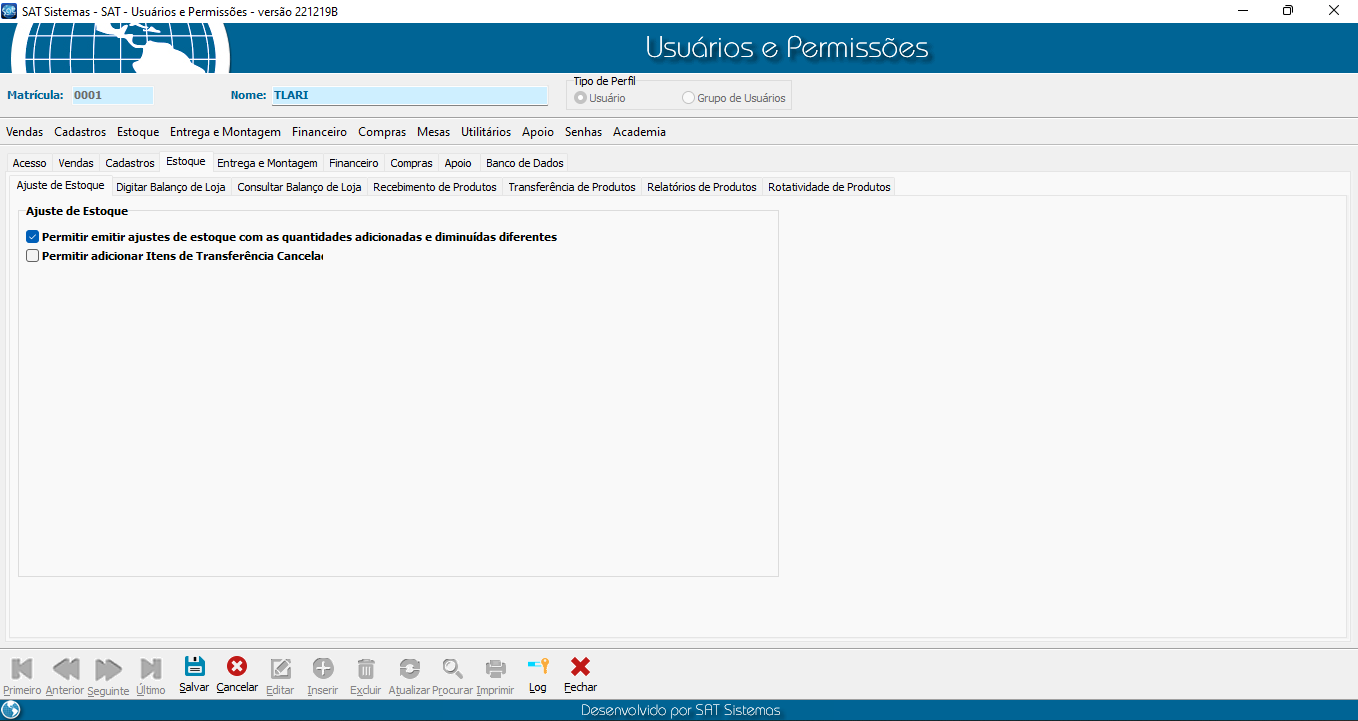Viewport: 1358px width, 721px height.
Task: Open the Rotatividade de Produtos tab
Action: 828,187
